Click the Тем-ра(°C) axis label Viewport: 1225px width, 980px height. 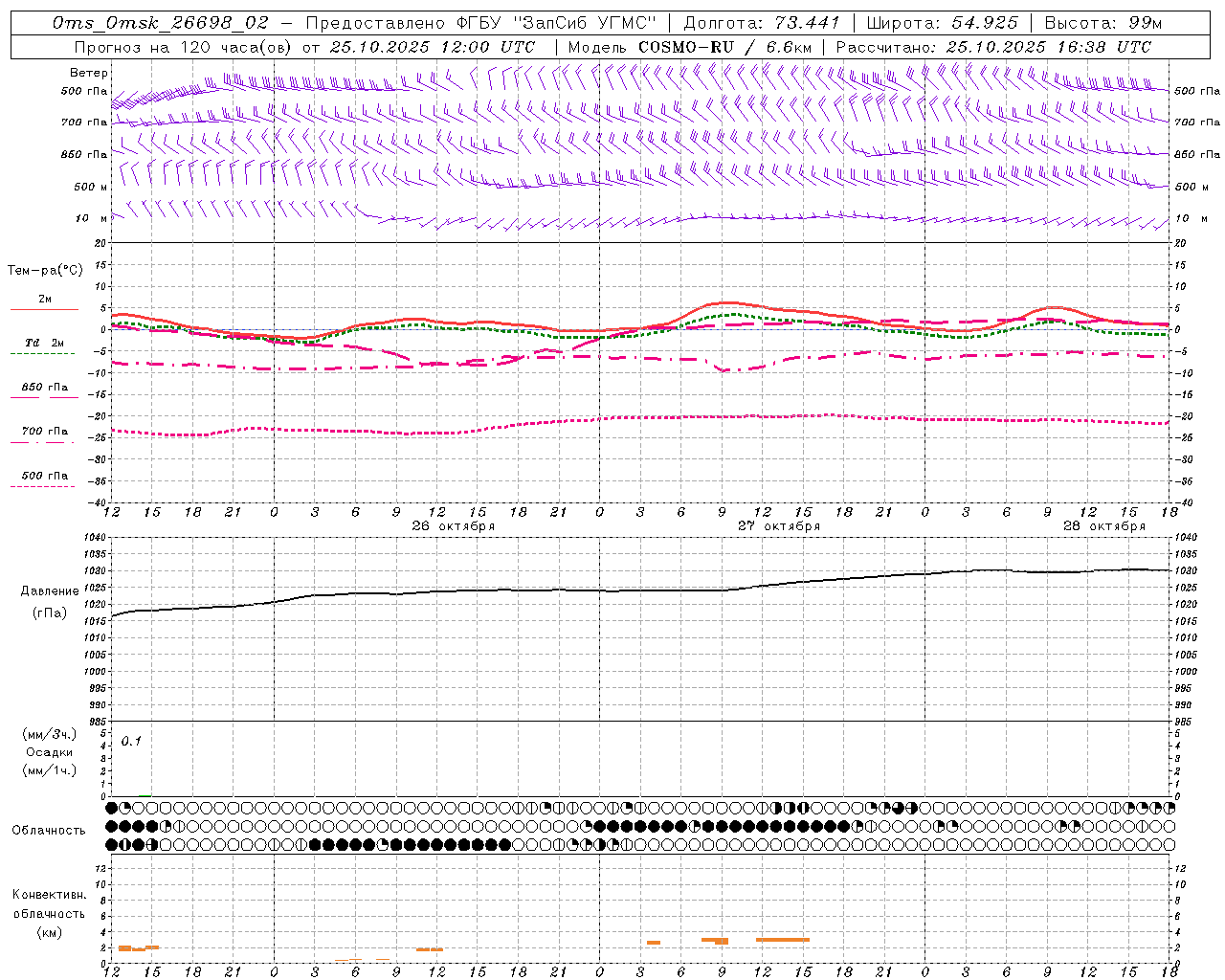coord(45,271)
